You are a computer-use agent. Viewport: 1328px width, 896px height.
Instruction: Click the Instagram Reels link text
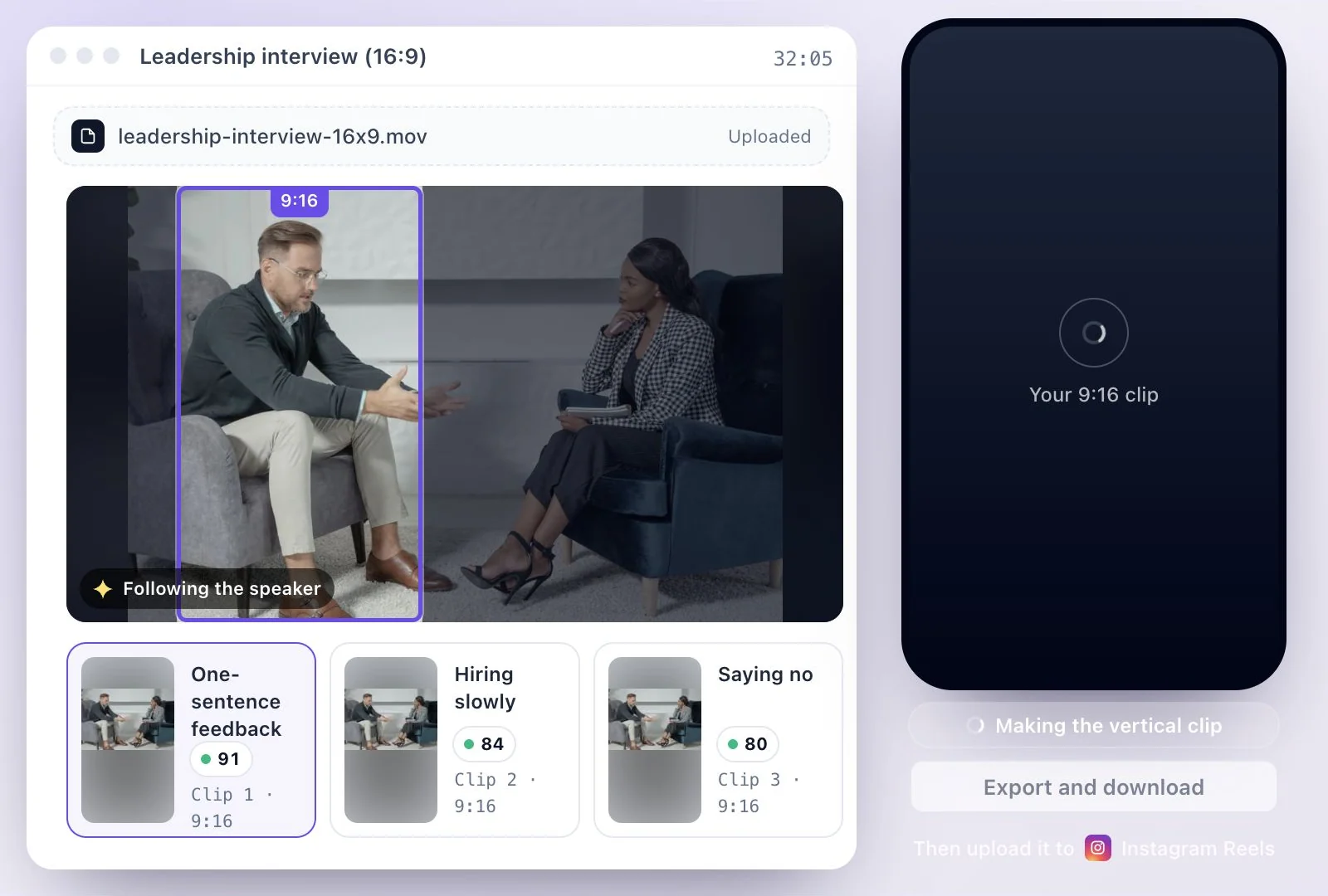1198,849
